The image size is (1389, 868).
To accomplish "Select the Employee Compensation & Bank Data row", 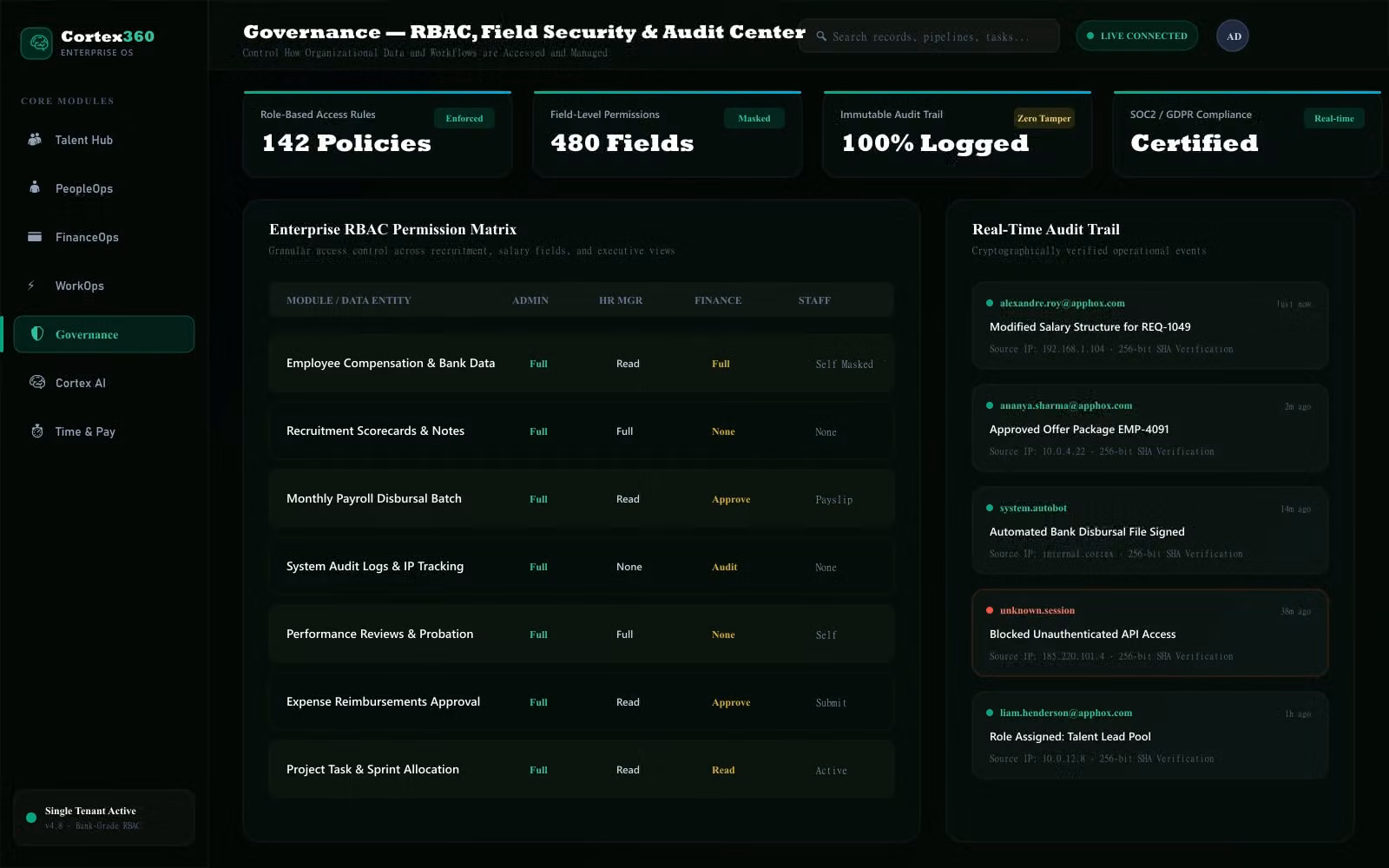I will point(582,363).
